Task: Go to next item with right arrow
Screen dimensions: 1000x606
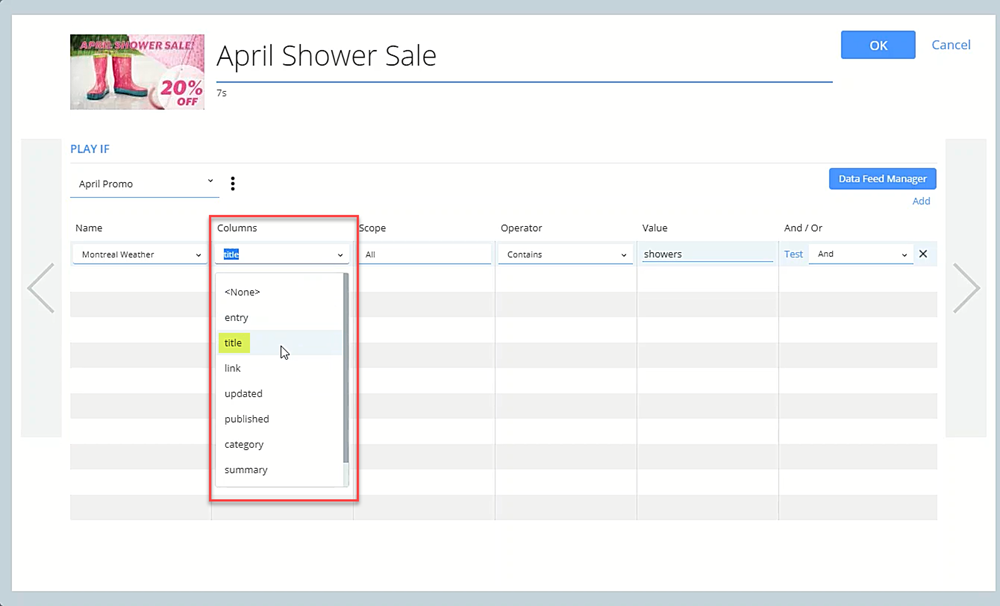Action: (966, 288)
